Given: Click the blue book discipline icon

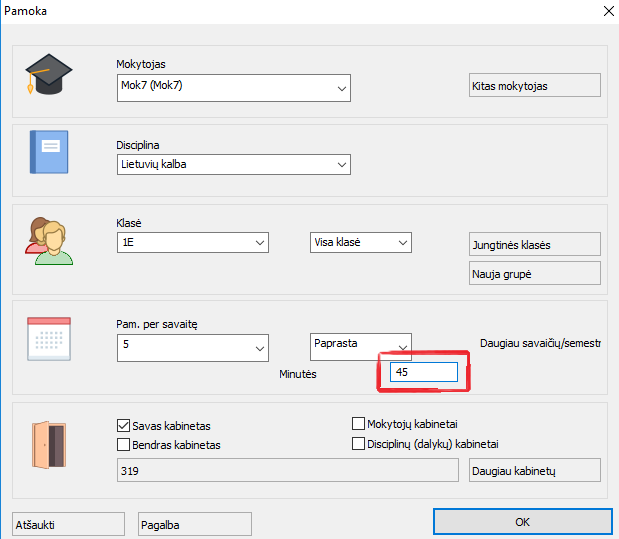Looking at the screenshot, I should click(x=49, y=152).
